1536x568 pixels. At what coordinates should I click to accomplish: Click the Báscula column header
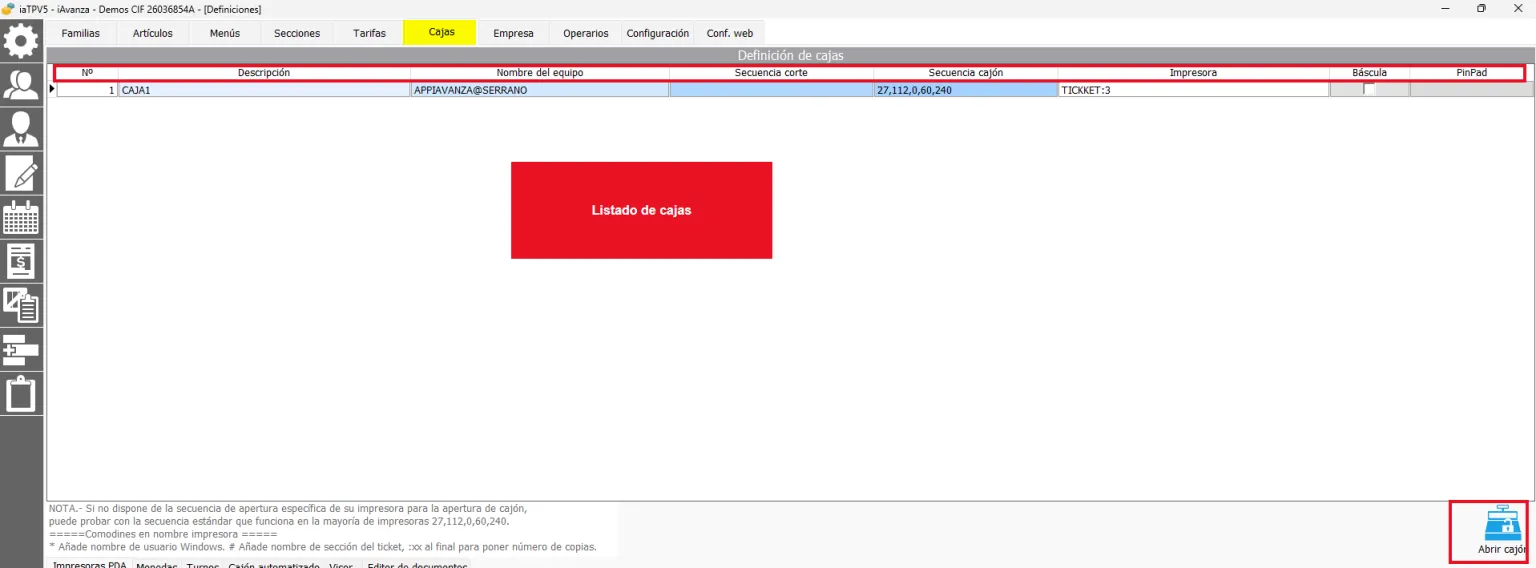1369,73
